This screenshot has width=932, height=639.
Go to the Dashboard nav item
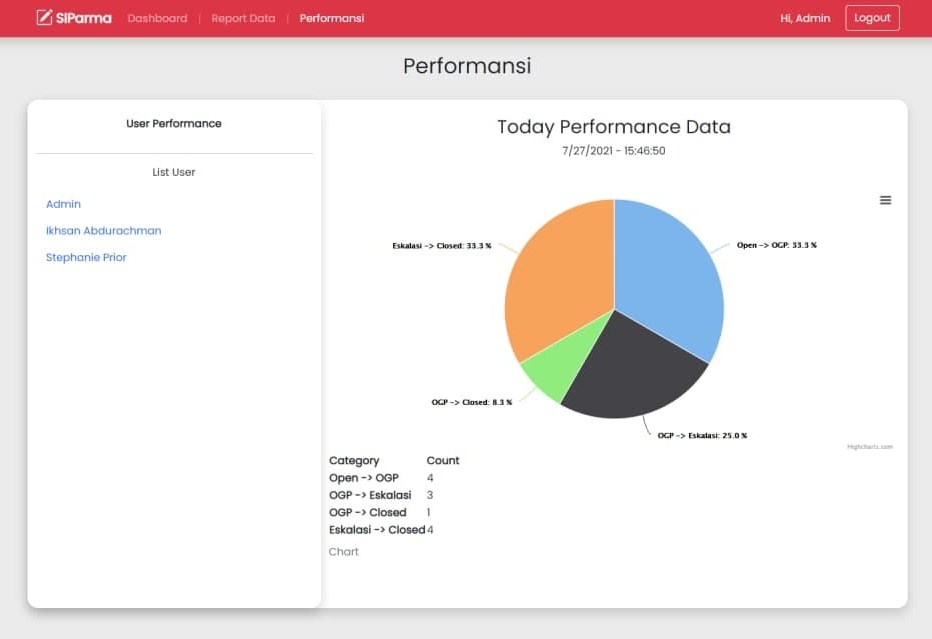[x=157, y=18]
